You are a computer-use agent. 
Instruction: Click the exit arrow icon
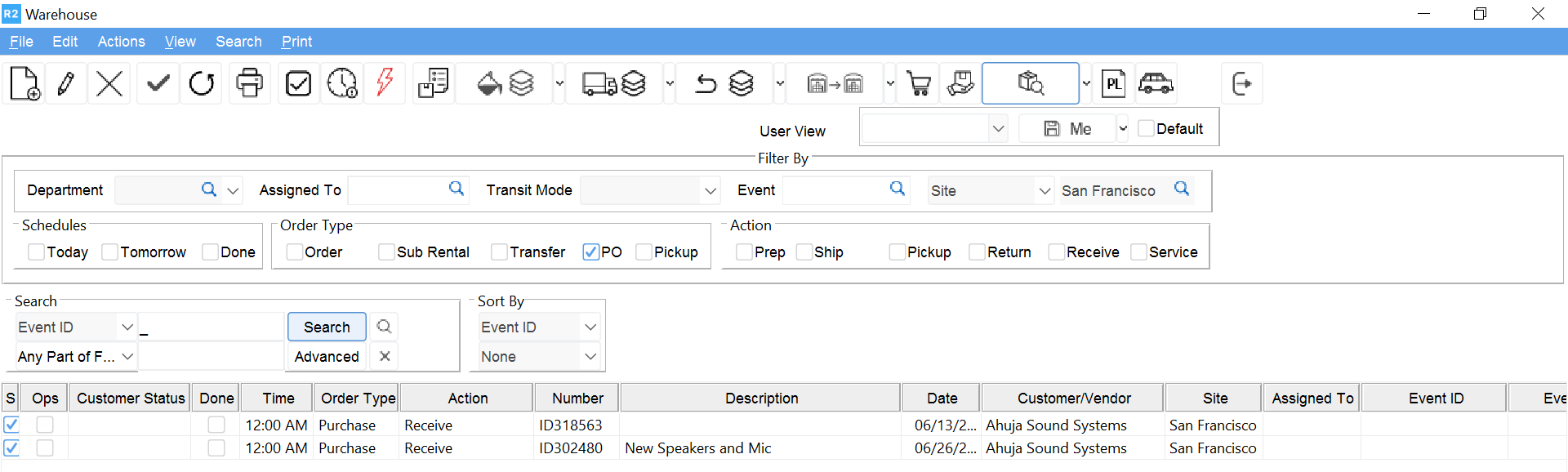pyautogui.click(x=1241, y=83)
